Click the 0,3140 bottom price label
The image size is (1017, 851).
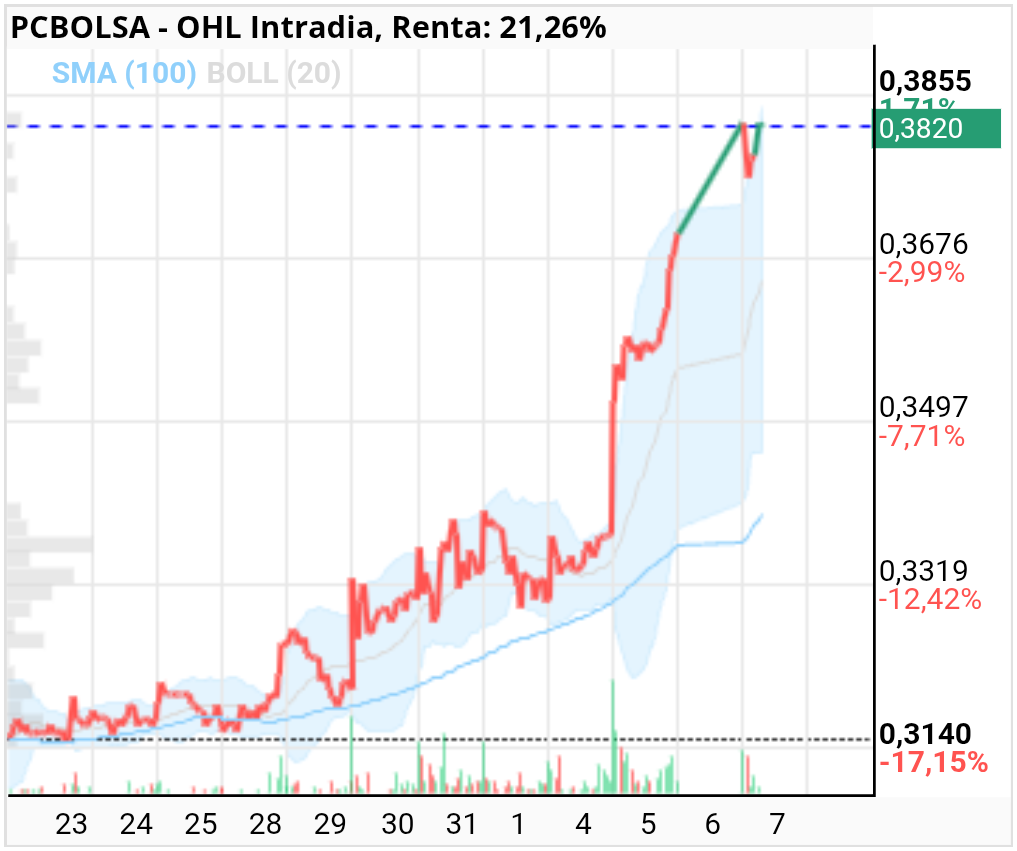[925, 734]
